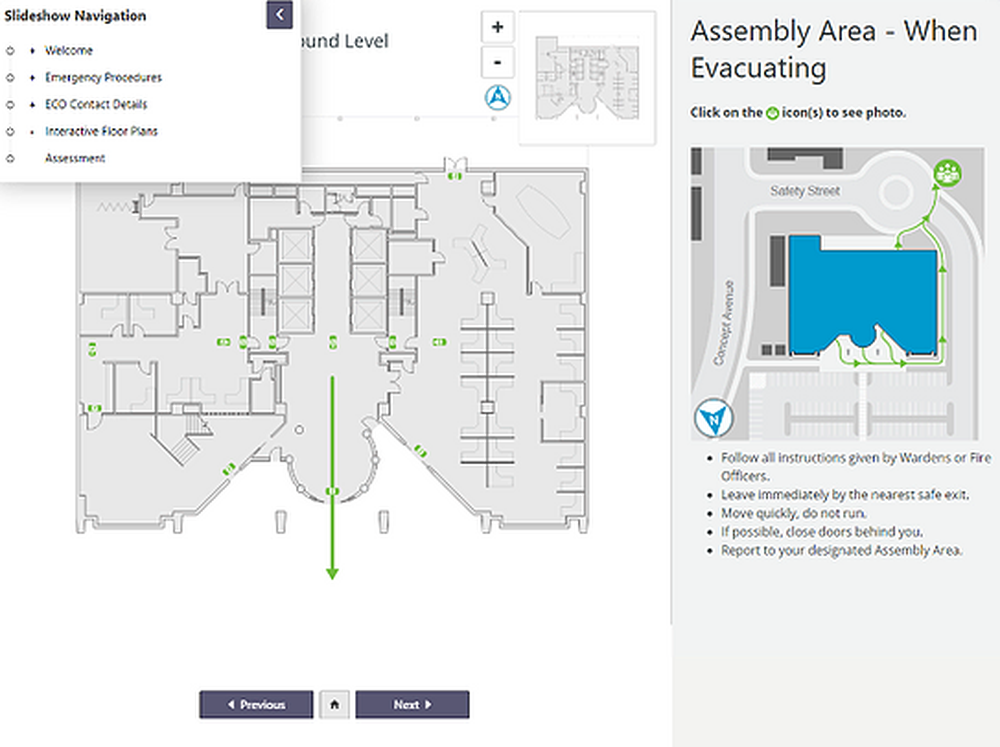Image resolution: width=1000 pixels, height=747 pixels.
Task: Open the Assessment section
Action: pyautogui.click(x=75, y=158)
